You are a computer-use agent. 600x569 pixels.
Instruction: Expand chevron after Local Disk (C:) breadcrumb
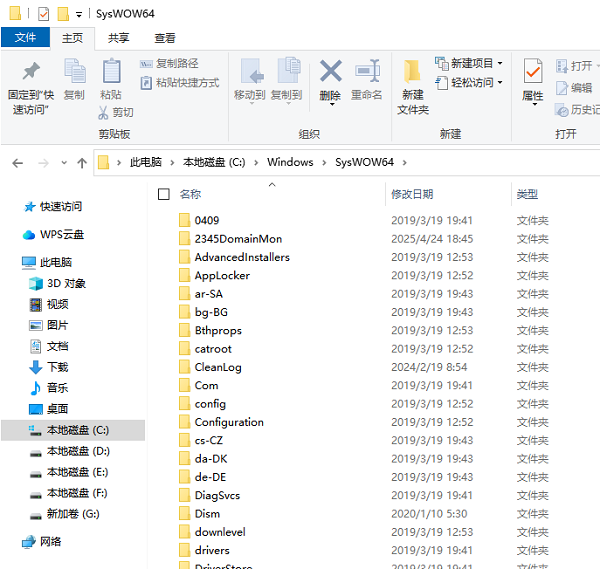tap(256, 163)
